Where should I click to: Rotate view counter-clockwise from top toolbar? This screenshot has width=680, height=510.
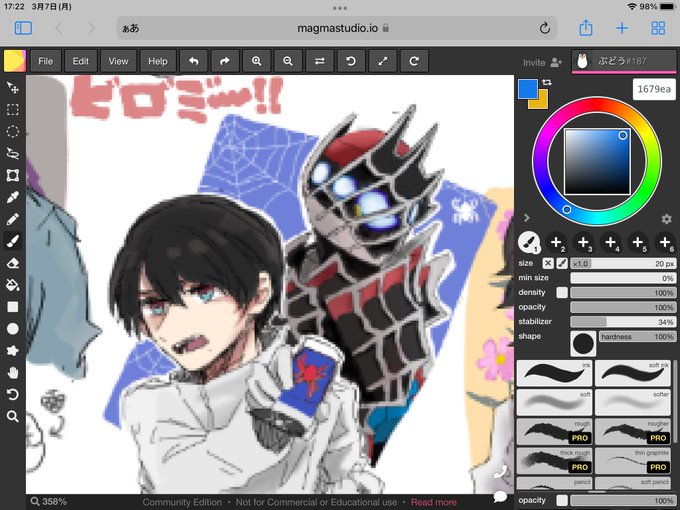click(351, 61)
